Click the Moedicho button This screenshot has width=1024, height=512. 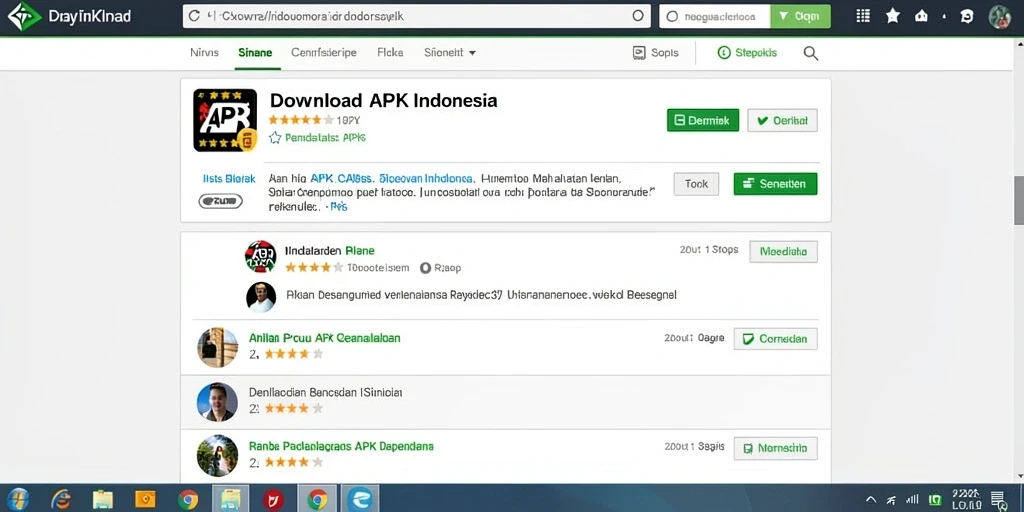click(783, 251)
